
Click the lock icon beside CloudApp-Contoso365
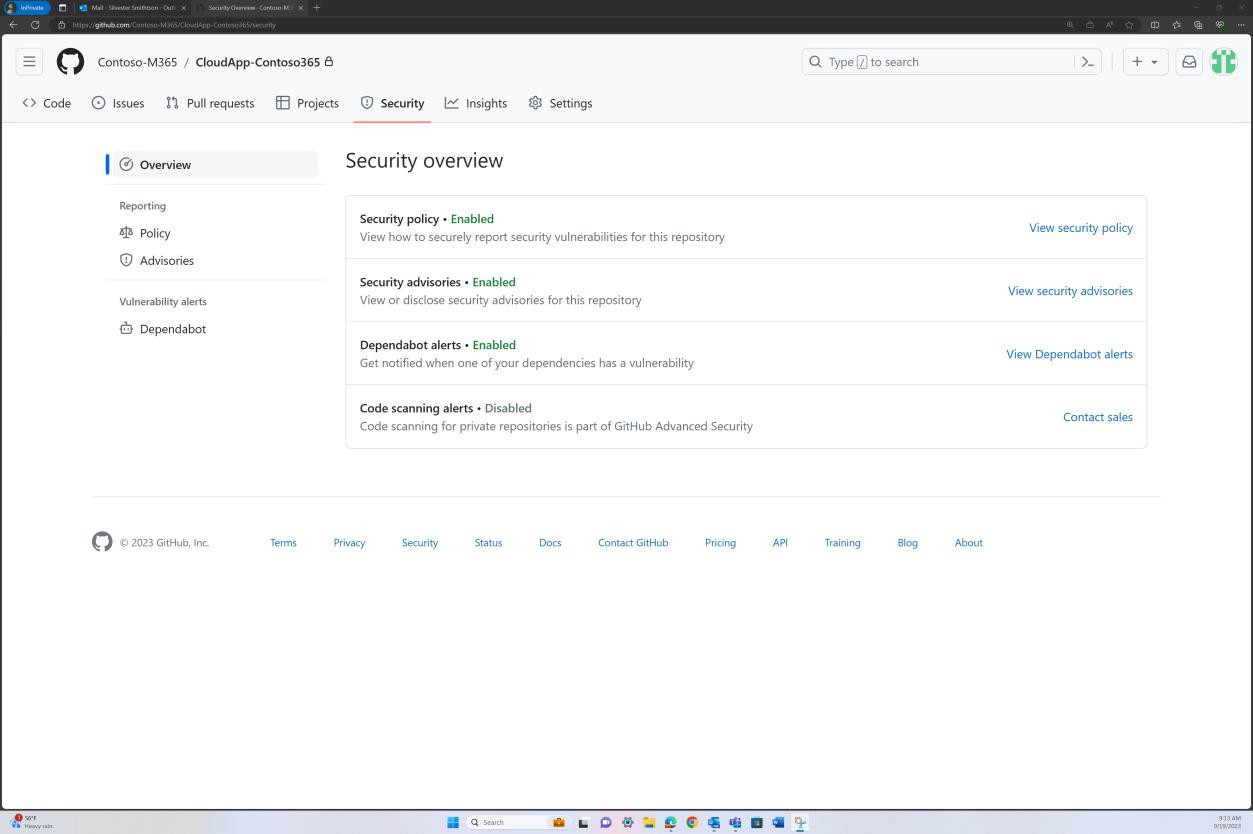click(x=328, y=61)
